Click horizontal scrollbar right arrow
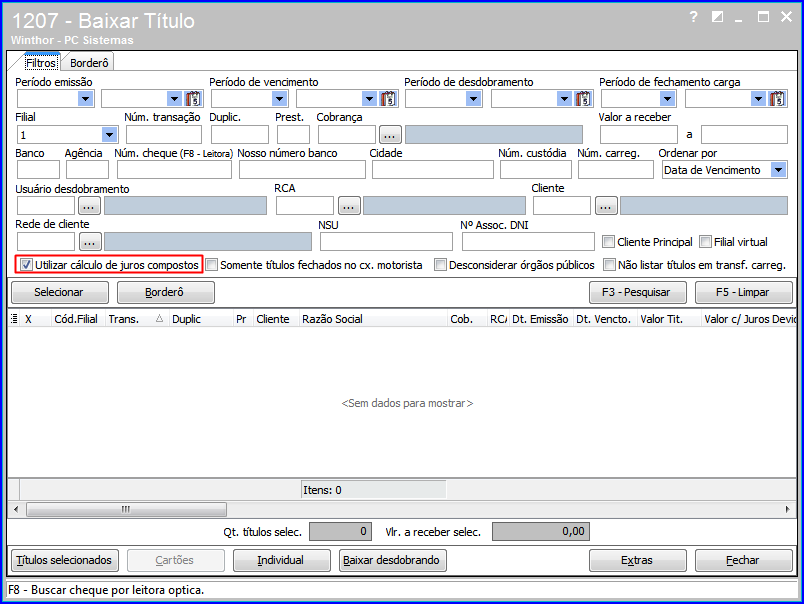 click(x=788, y=509)
